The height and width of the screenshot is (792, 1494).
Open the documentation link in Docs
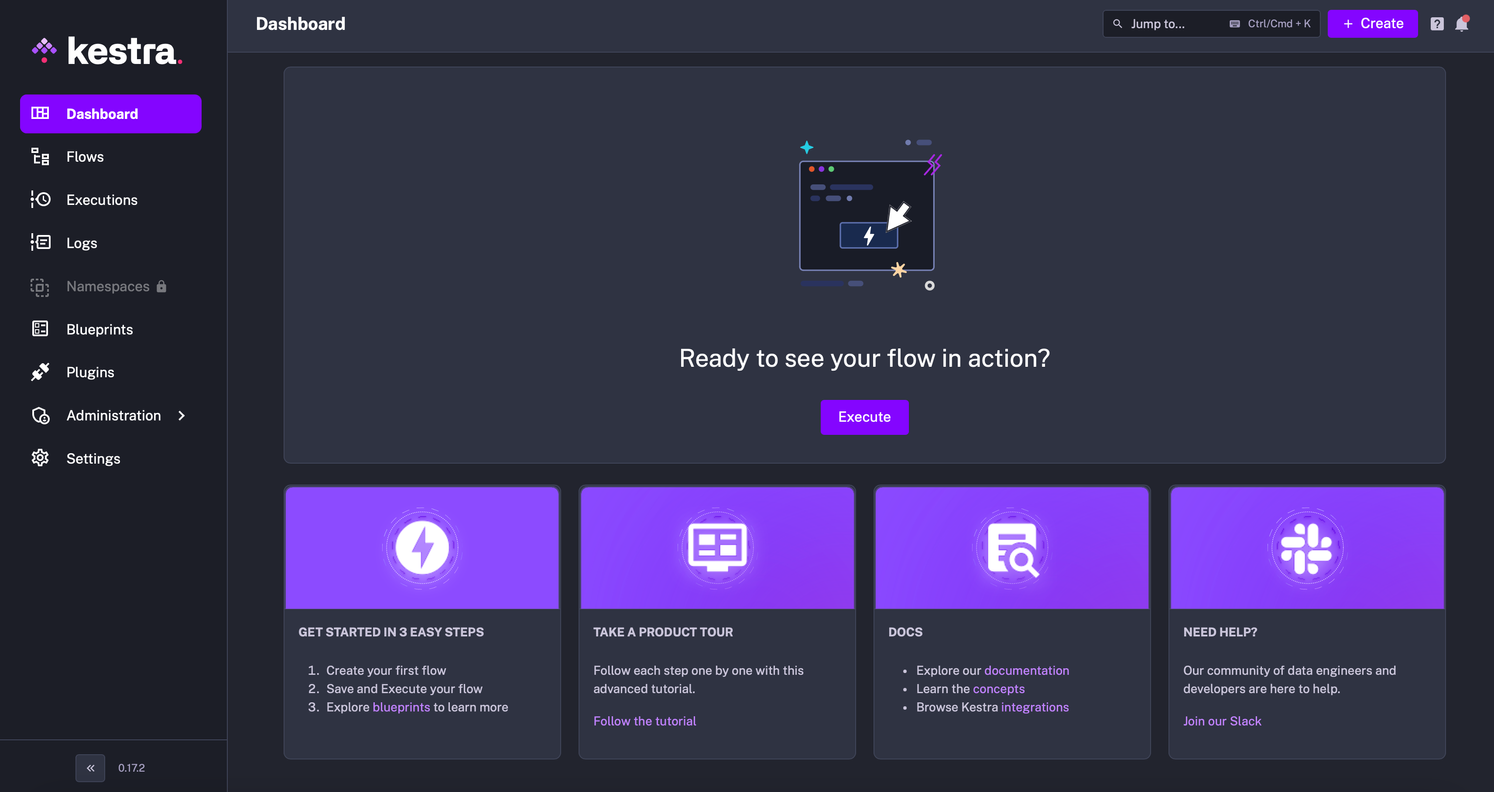1026,671
